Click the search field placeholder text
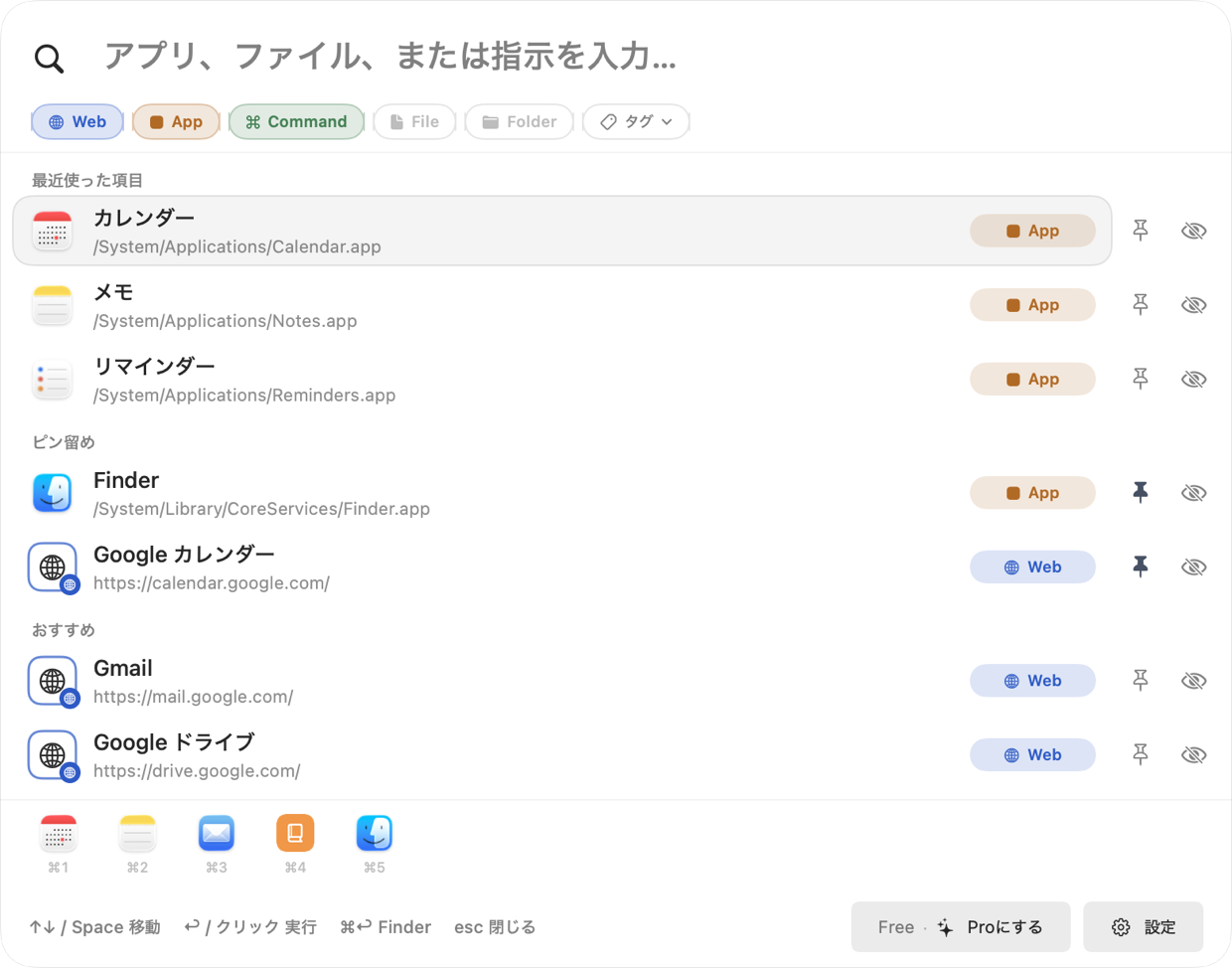This screenshot has width=1232, height=968. point(389,57)
